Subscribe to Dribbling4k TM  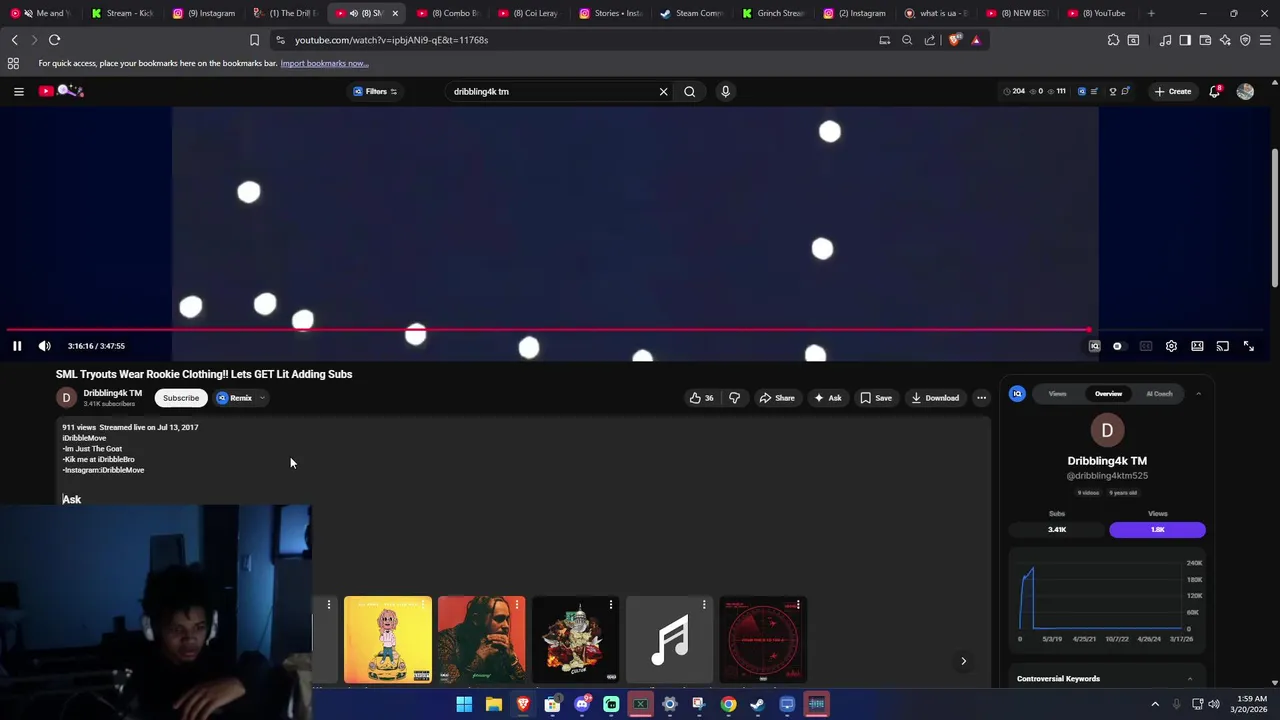pyautogui.click(x=181, y=398)
